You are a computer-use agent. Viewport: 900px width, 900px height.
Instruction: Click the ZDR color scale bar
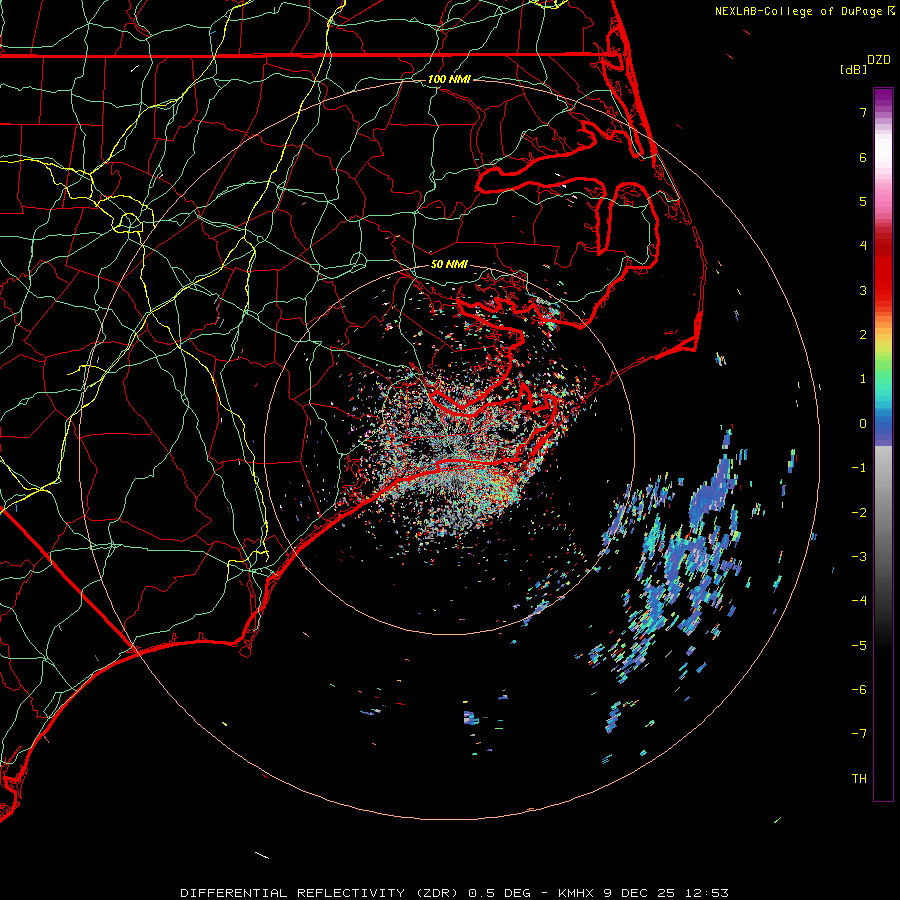(883, 444)
